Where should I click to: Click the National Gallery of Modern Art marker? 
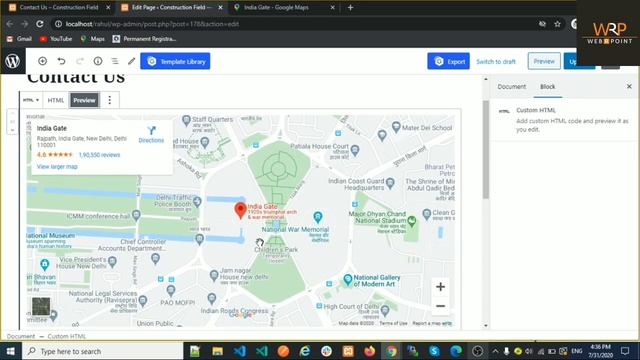coord(348,280)
